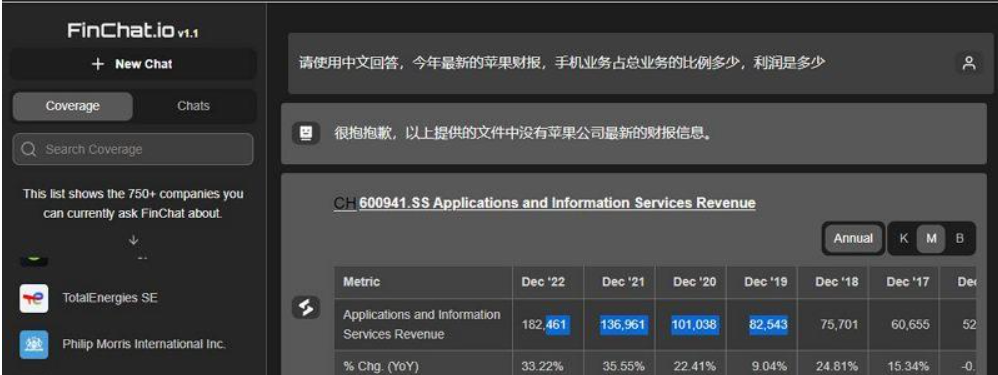
Task: Select the K units option
Action: 903,239
